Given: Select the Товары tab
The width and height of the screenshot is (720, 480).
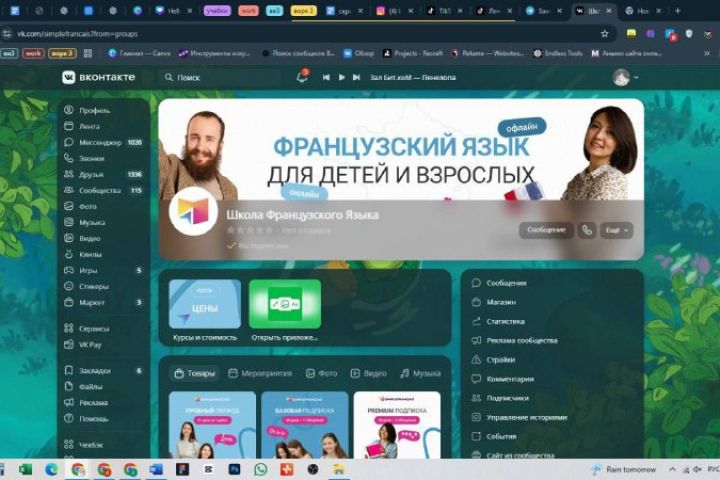Looking at the screenshot, I should point(195,373).
